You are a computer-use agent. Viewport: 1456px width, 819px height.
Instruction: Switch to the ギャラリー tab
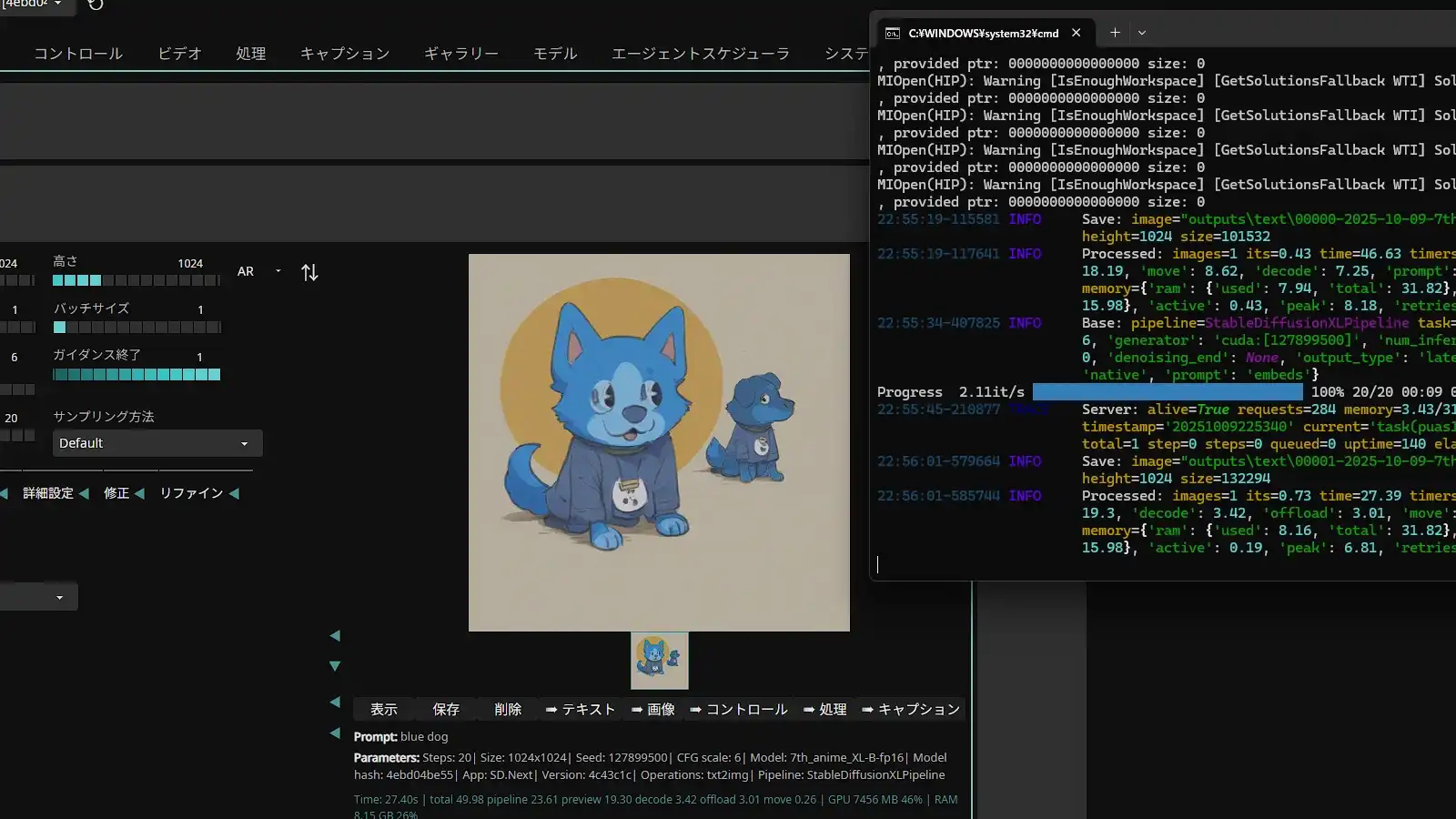[x=461, y=54]
